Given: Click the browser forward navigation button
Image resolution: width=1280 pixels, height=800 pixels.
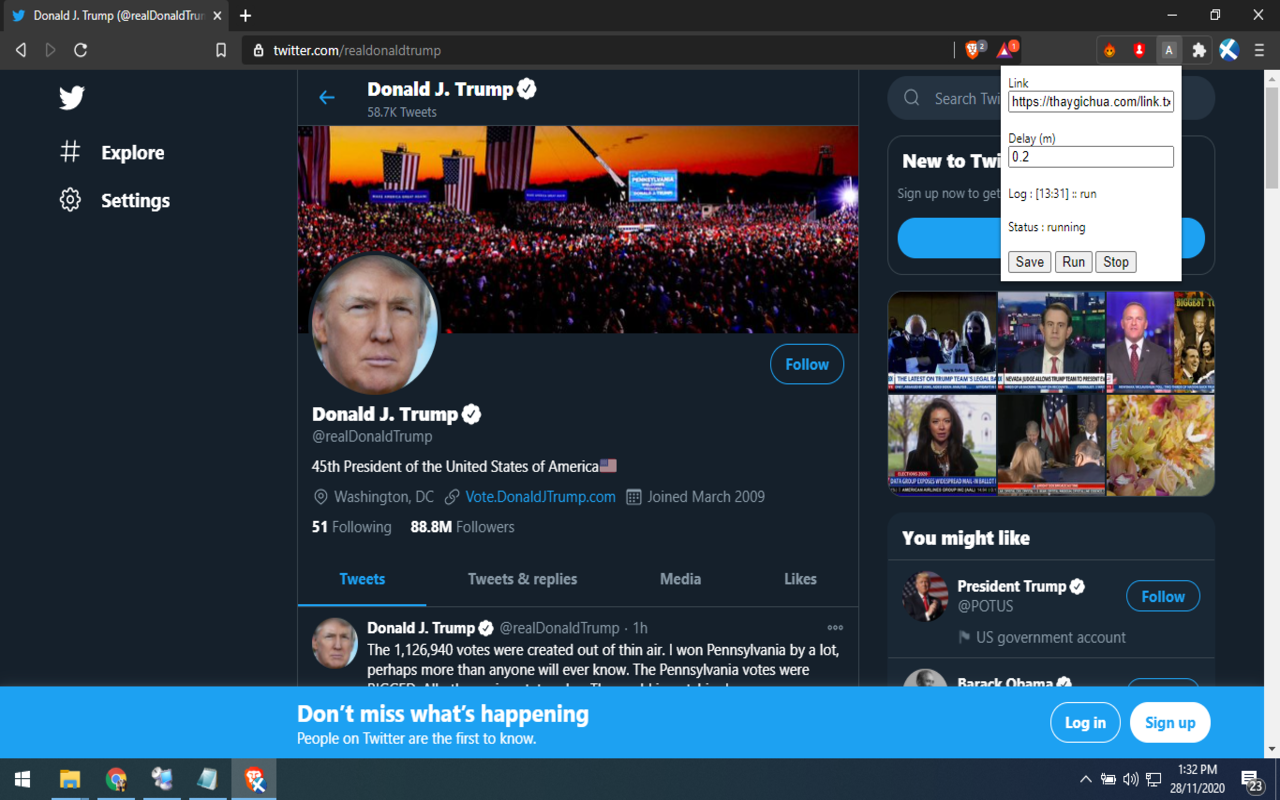Looking at the screenshot, I should point(50,50).
